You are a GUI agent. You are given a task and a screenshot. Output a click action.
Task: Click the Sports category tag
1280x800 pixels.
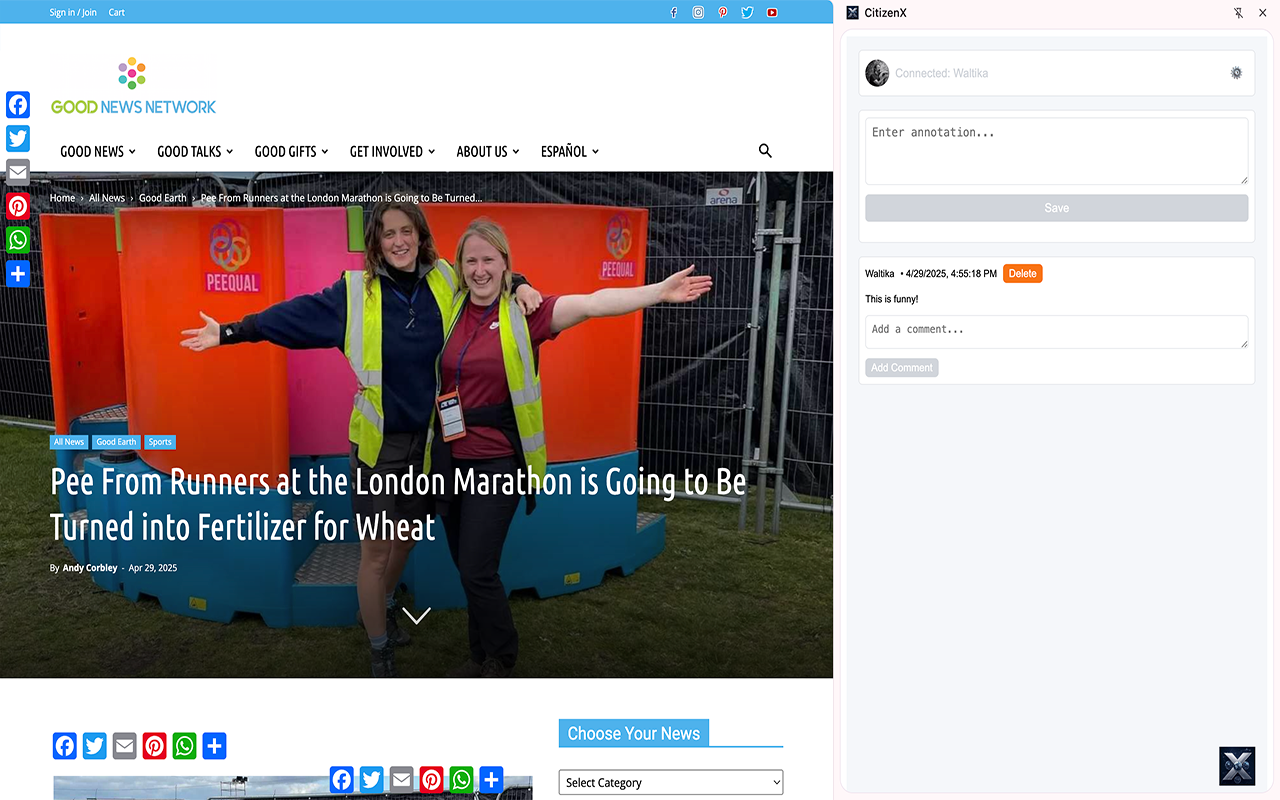[x=160, y=442]
